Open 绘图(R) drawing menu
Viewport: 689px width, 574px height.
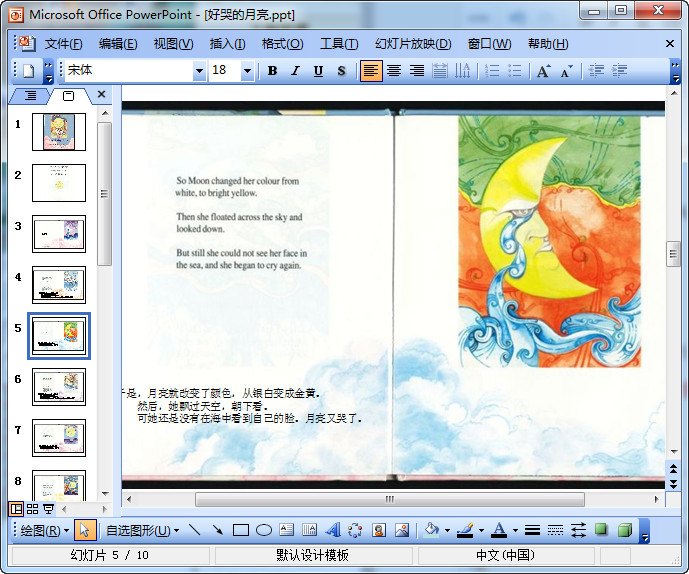[x=44, y=530]
